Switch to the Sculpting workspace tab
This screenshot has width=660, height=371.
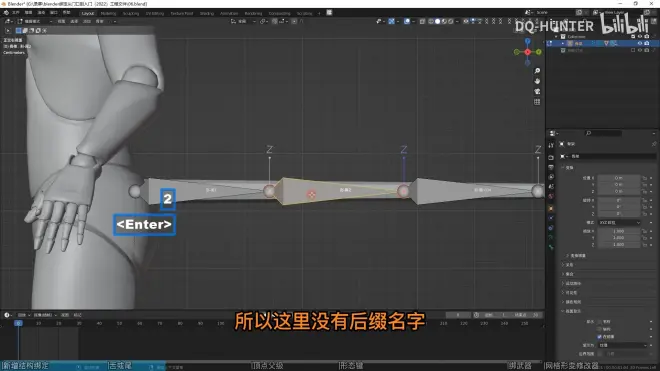click(x=131, y=13)
